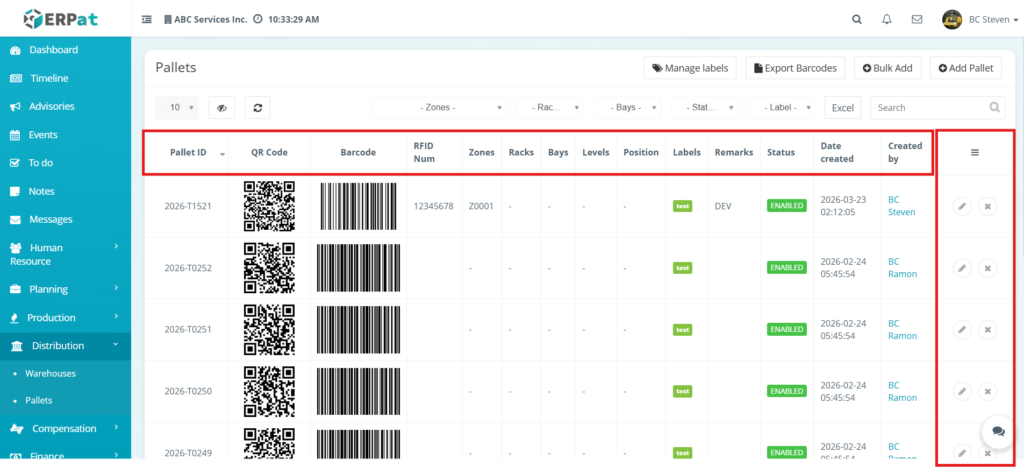Viewport: 1024px width, 467px height.
Task: Sort table by Pallet ID column header
Action: (187, 153)
